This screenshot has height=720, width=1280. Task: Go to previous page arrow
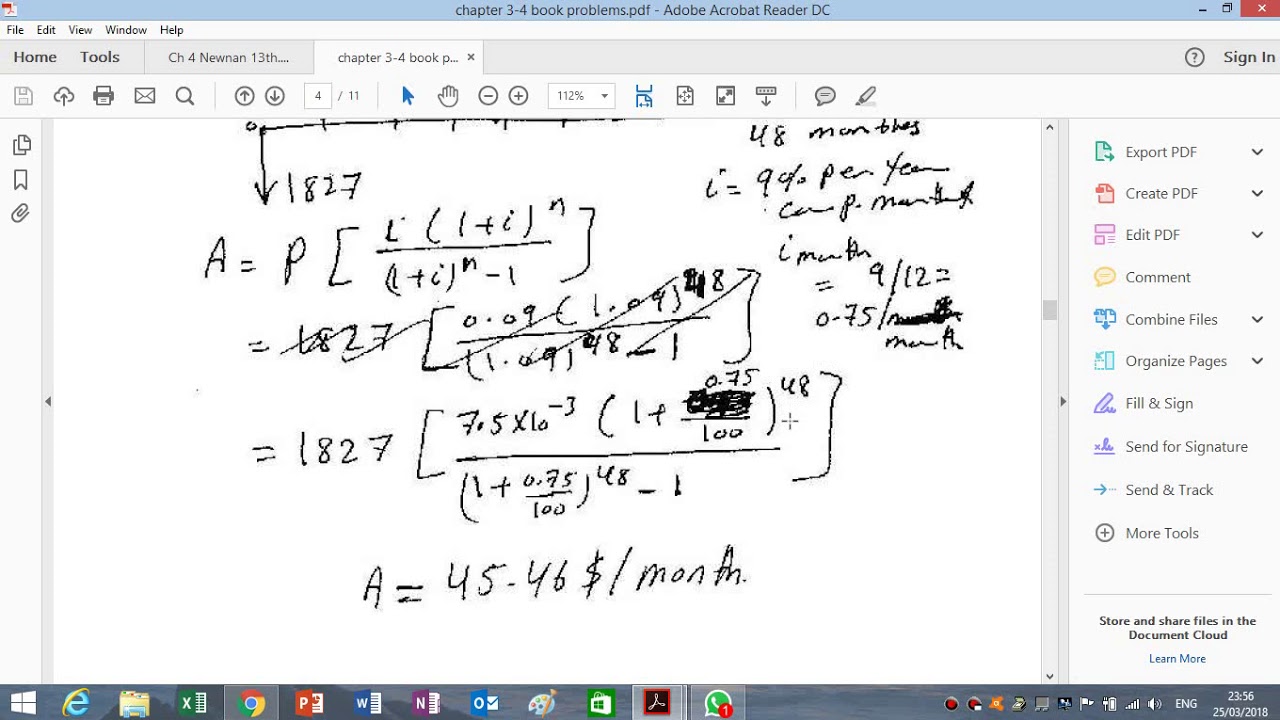[x=244, y=96]
